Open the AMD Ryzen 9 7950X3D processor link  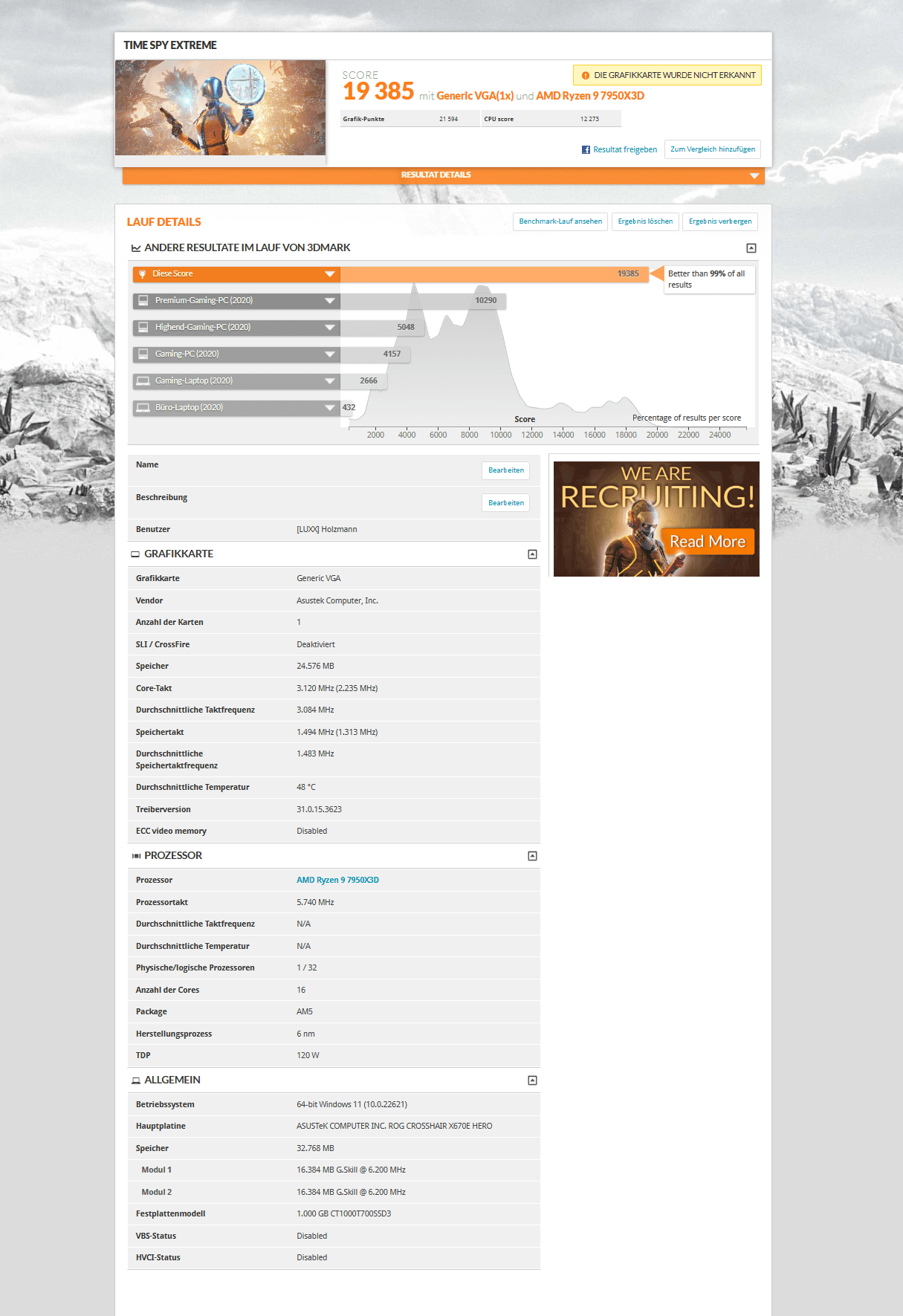pos(337,880)
